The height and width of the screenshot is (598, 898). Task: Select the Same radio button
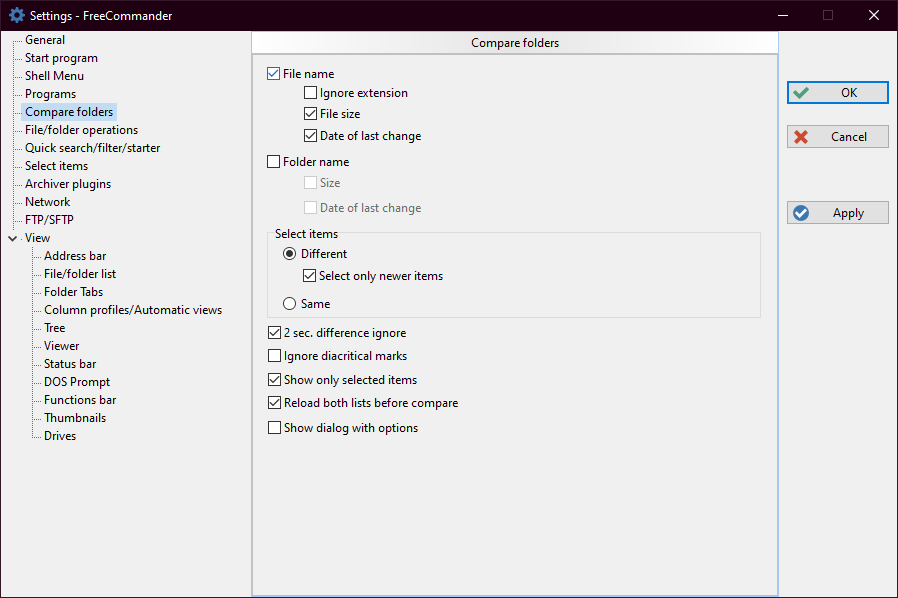[290, 303]
